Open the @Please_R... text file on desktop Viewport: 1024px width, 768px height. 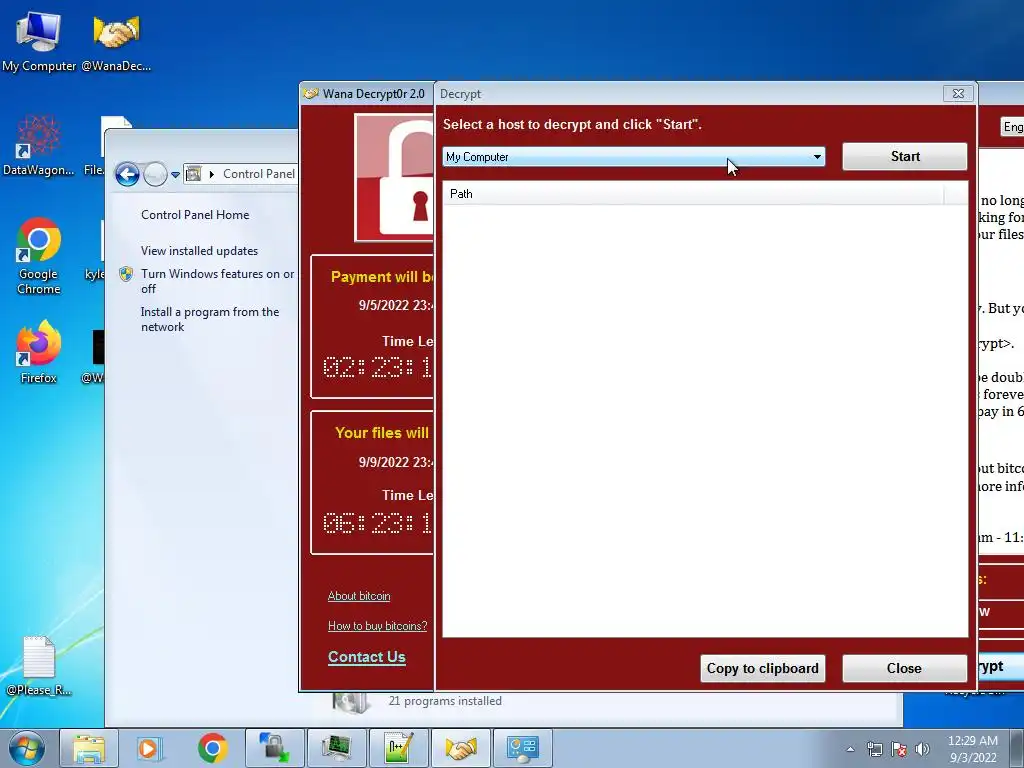(x=39, y=666)
